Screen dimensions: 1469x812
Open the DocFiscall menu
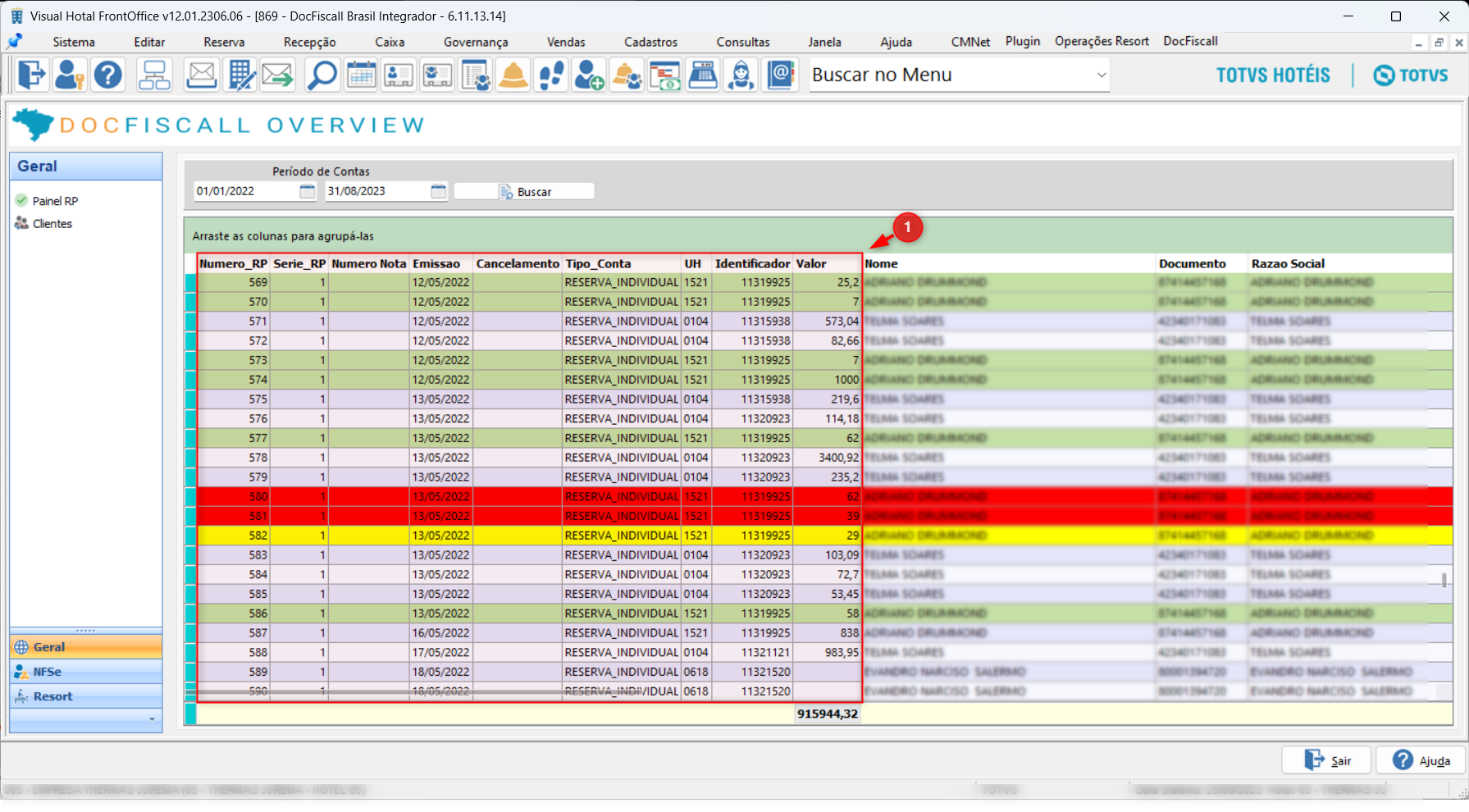click(x=1190, y=41)
